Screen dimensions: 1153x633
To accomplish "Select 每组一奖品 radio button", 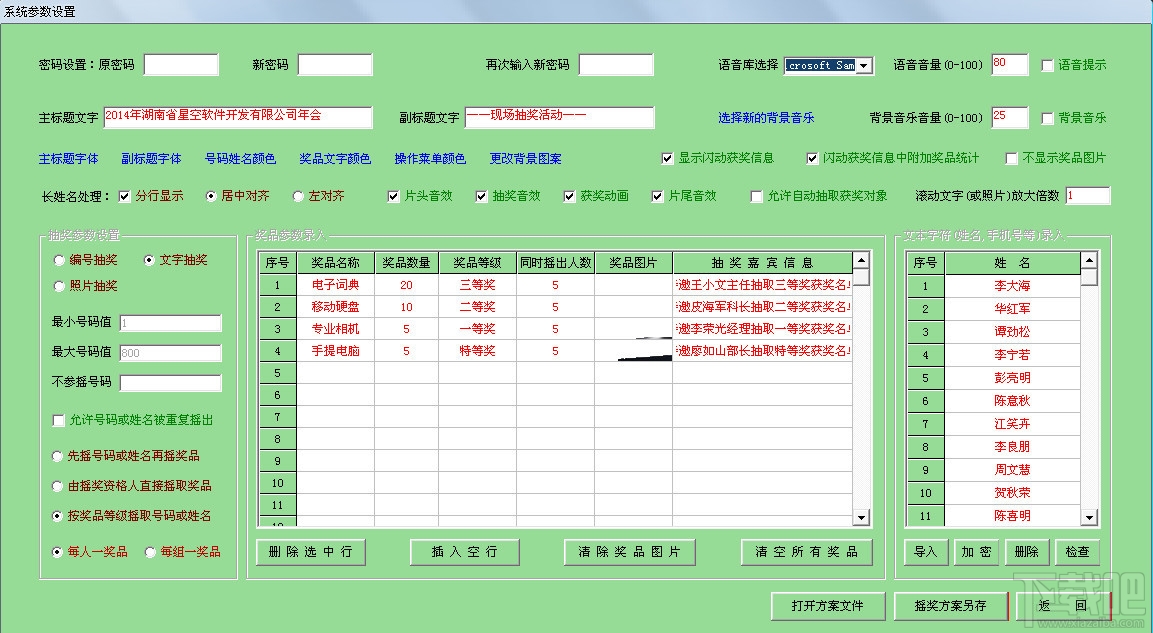I will (150, 552).
